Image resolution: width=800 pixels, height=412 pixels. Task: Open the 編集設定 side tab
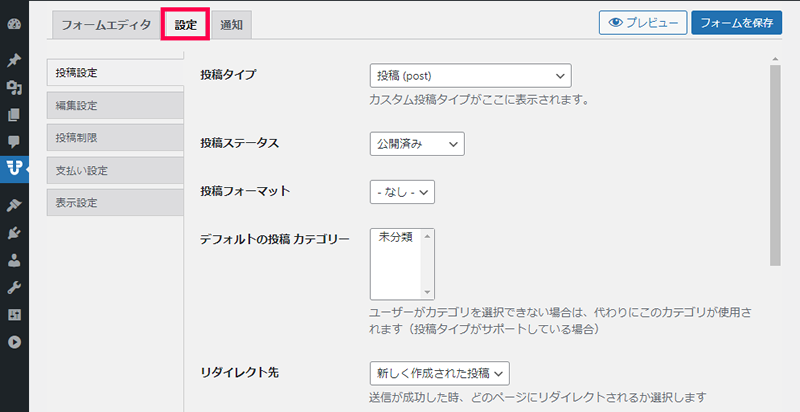point(115,106)
